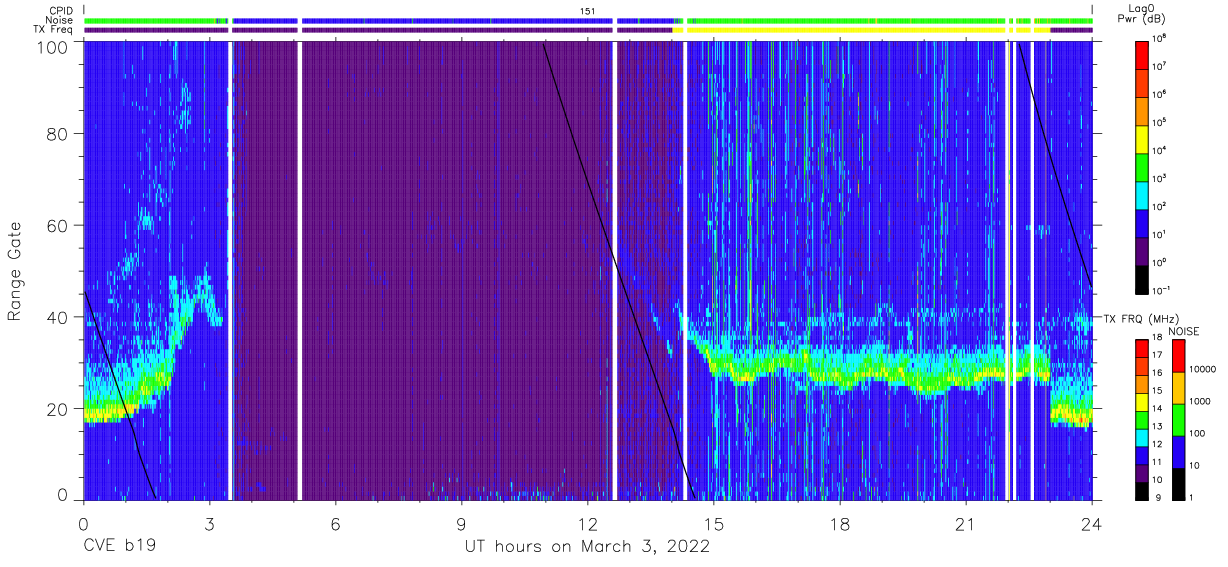Click the yellow segment of the TX FRQ colorbar
This screenshot has width=1228, height=567.
(1141, 401)
